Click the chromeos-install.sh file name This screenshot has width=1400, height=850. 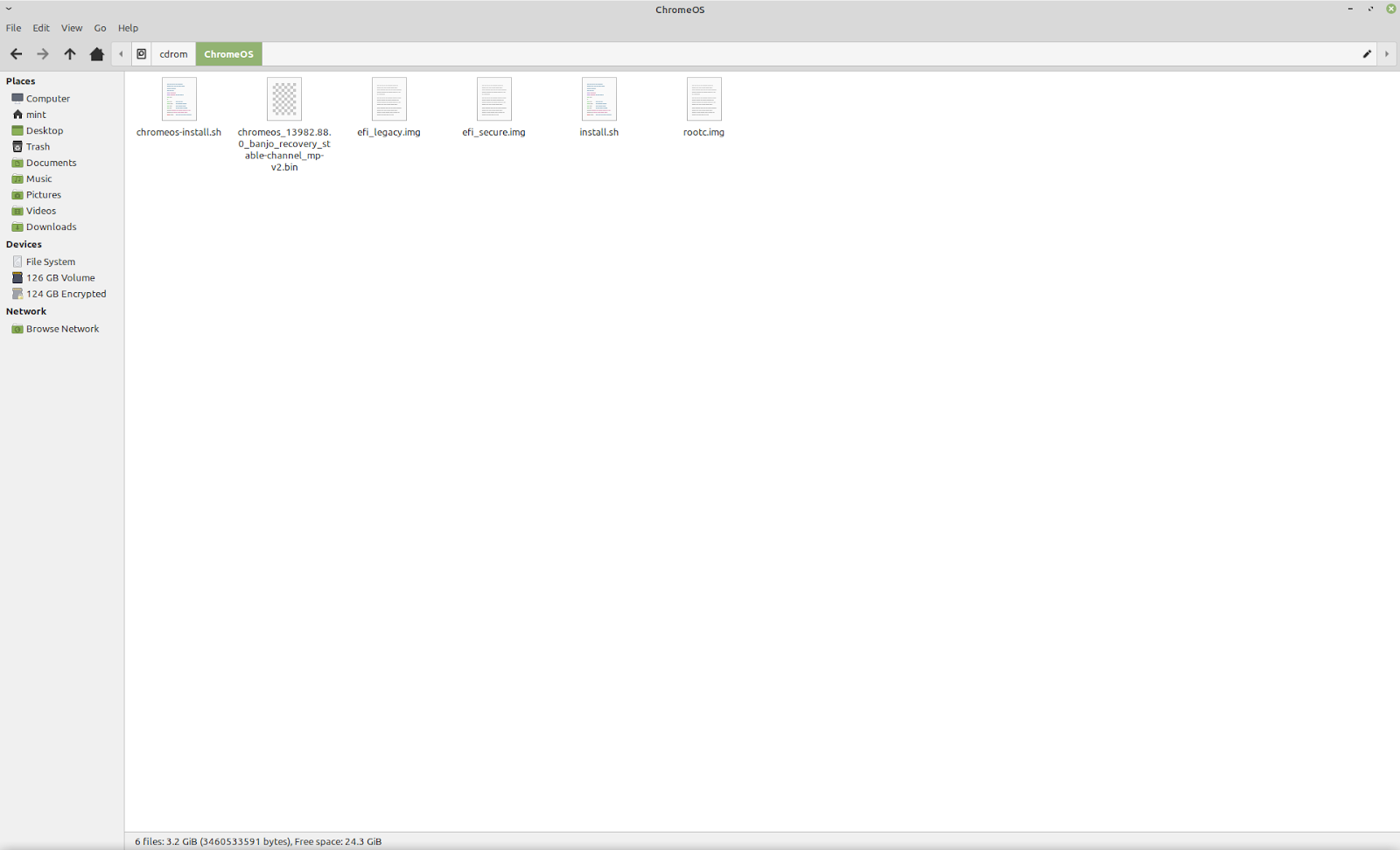pos(178,133)
